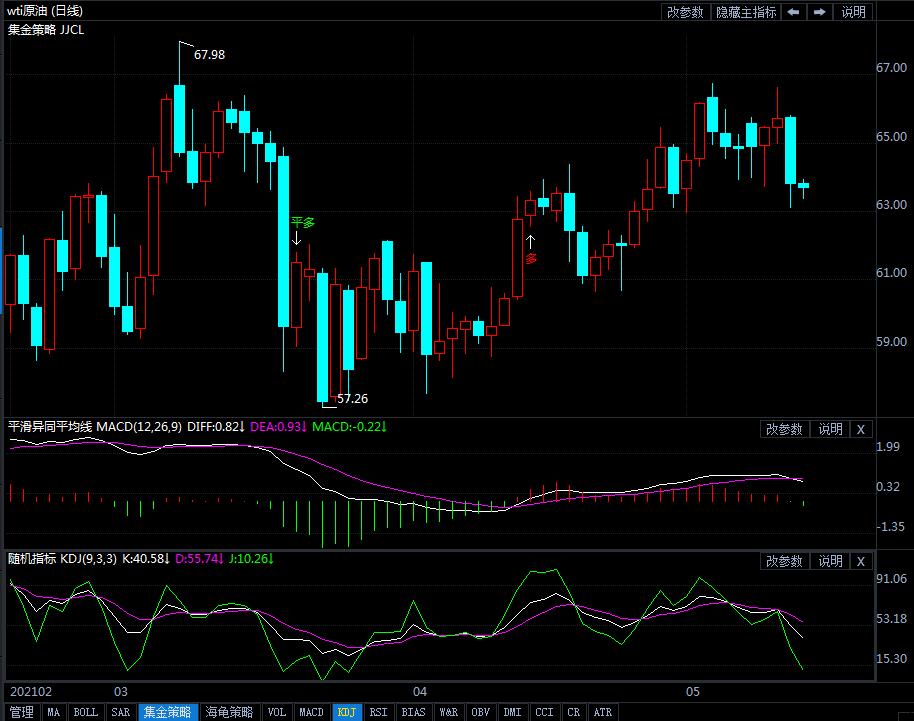Switch to the 海龟策略 tab

pos(229,712)
